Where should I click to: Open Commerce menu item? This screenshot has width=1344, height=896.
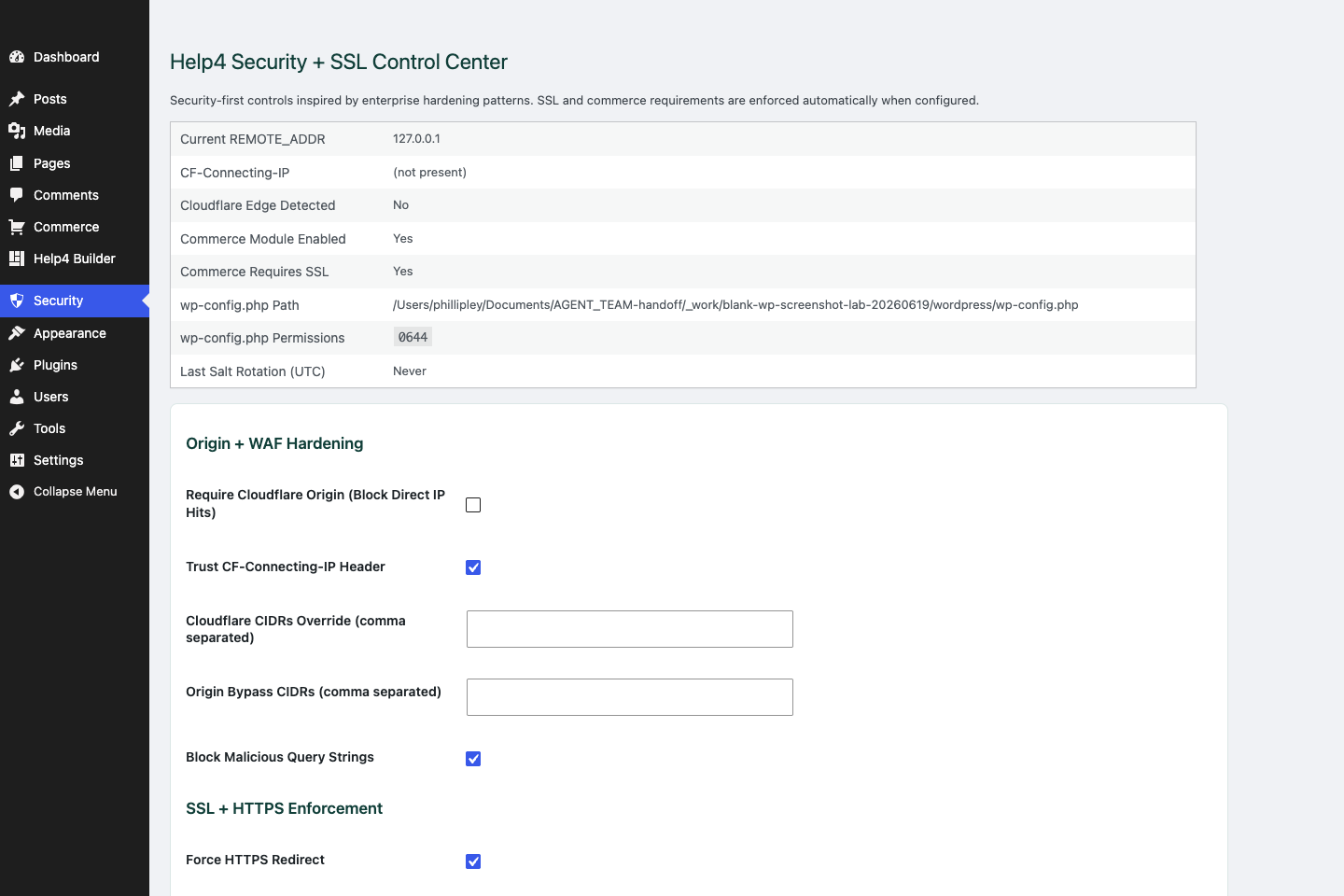coord(75,227)
